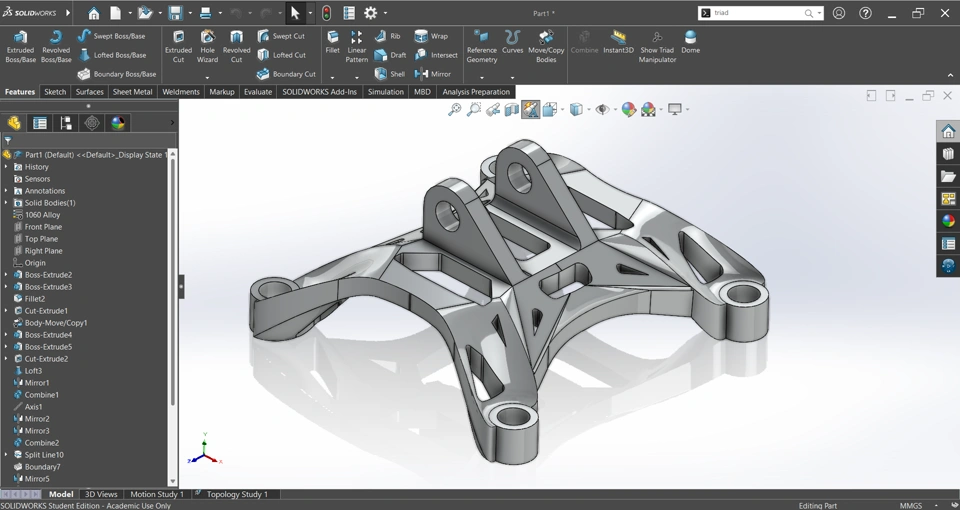This screenshot has width=960, height=510.
Task: Choose the Swept Cut tool
Action: (281, 36)
